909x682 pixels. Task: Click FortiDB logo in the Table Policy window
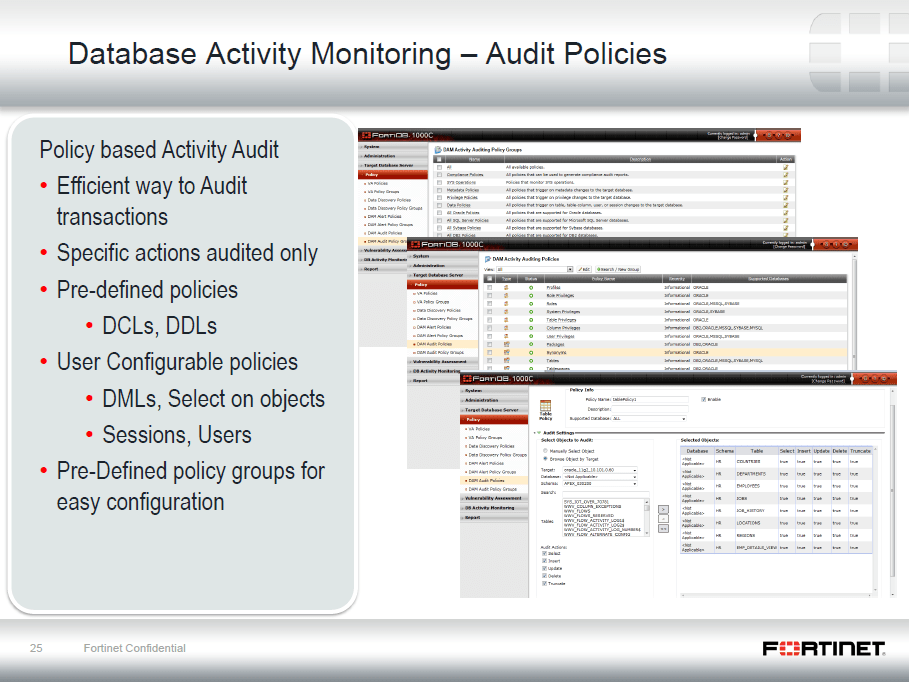[x=498, y=379]
